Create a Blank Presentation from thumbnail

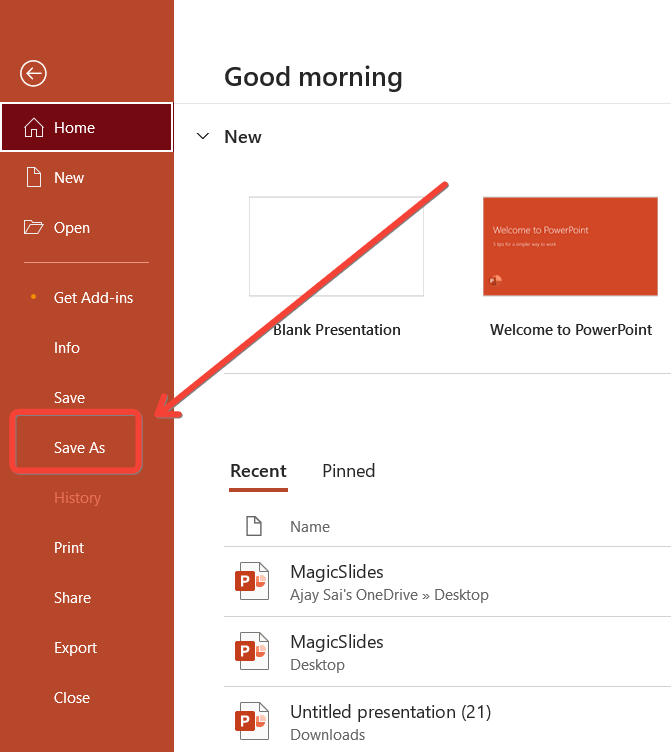coord(336,246)
